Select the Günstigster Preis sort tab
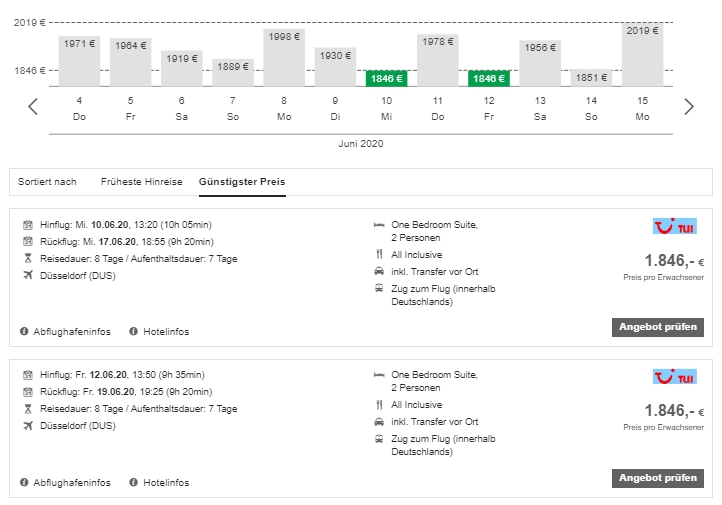The height and width of the screenshot is (505, 722). (x=242, y=182)
